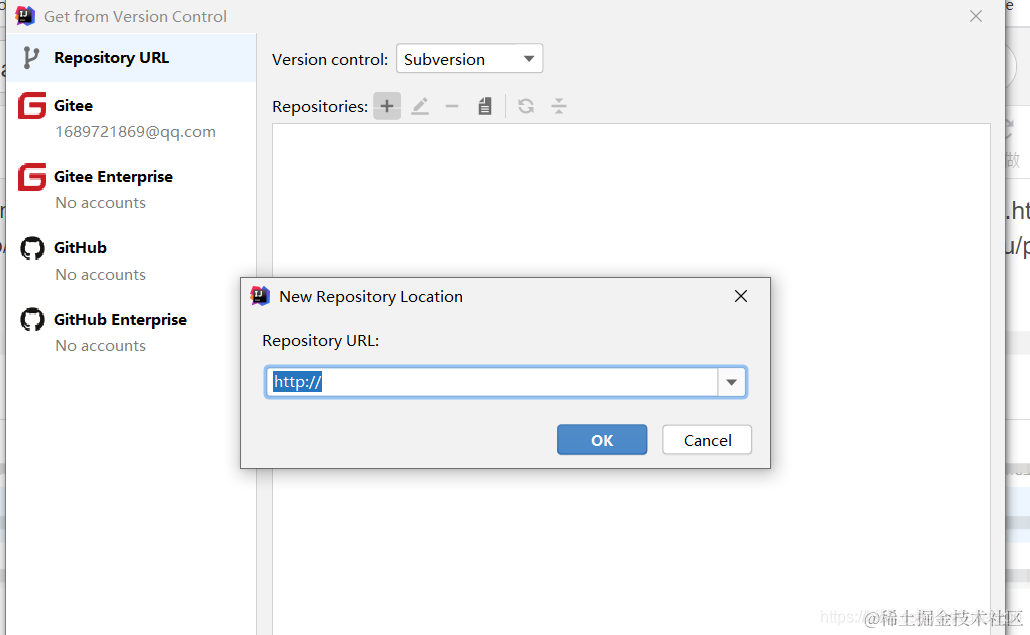Click the repository details document icon
The height and width of the screenshot is (635, 1030).
coord(485,106)
